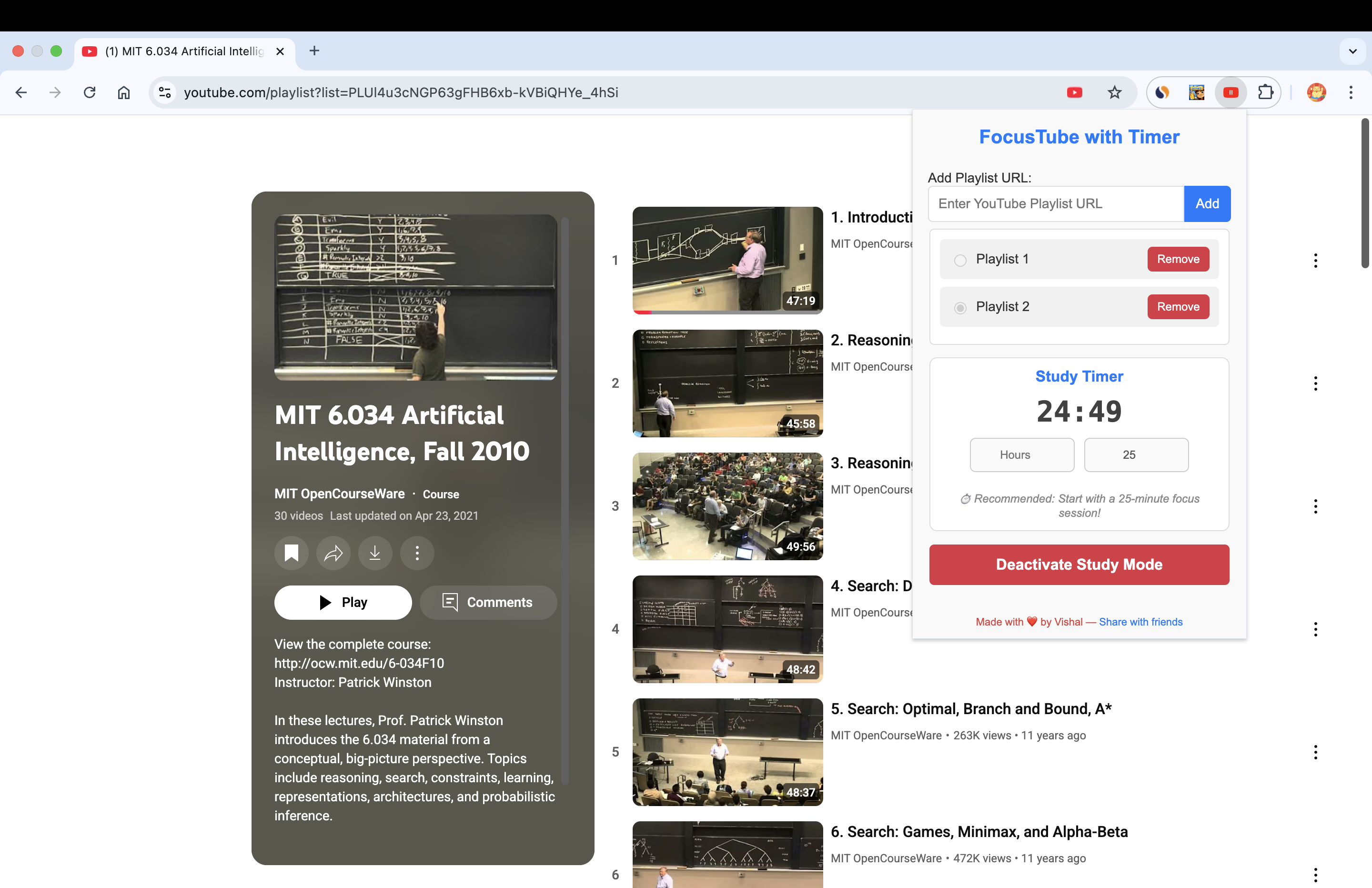Open Chrome's three-dot menu
Image resolution: width=1372 pixels, height=888 pixels.
pyautogui.click(x=1351, y=92)
